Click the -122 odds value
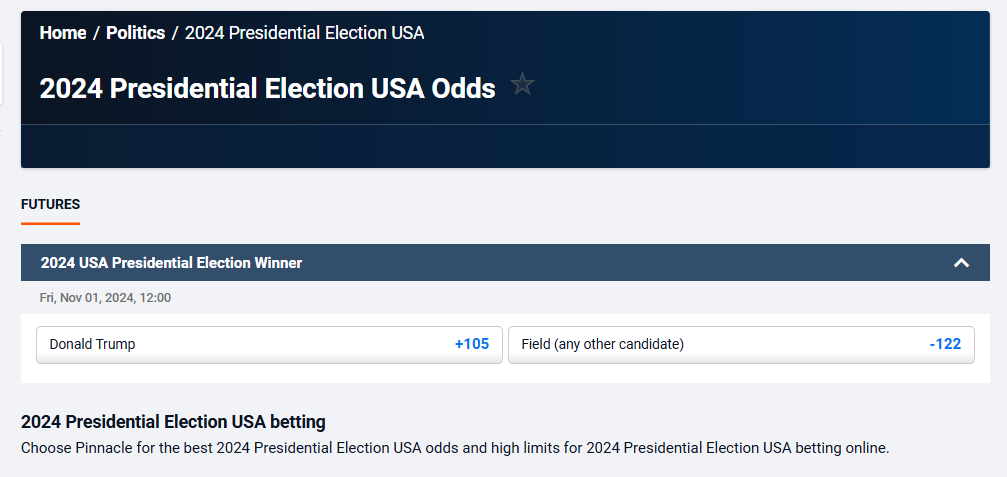This screenshot has height=477, width=1007. (x=945, y=344)
